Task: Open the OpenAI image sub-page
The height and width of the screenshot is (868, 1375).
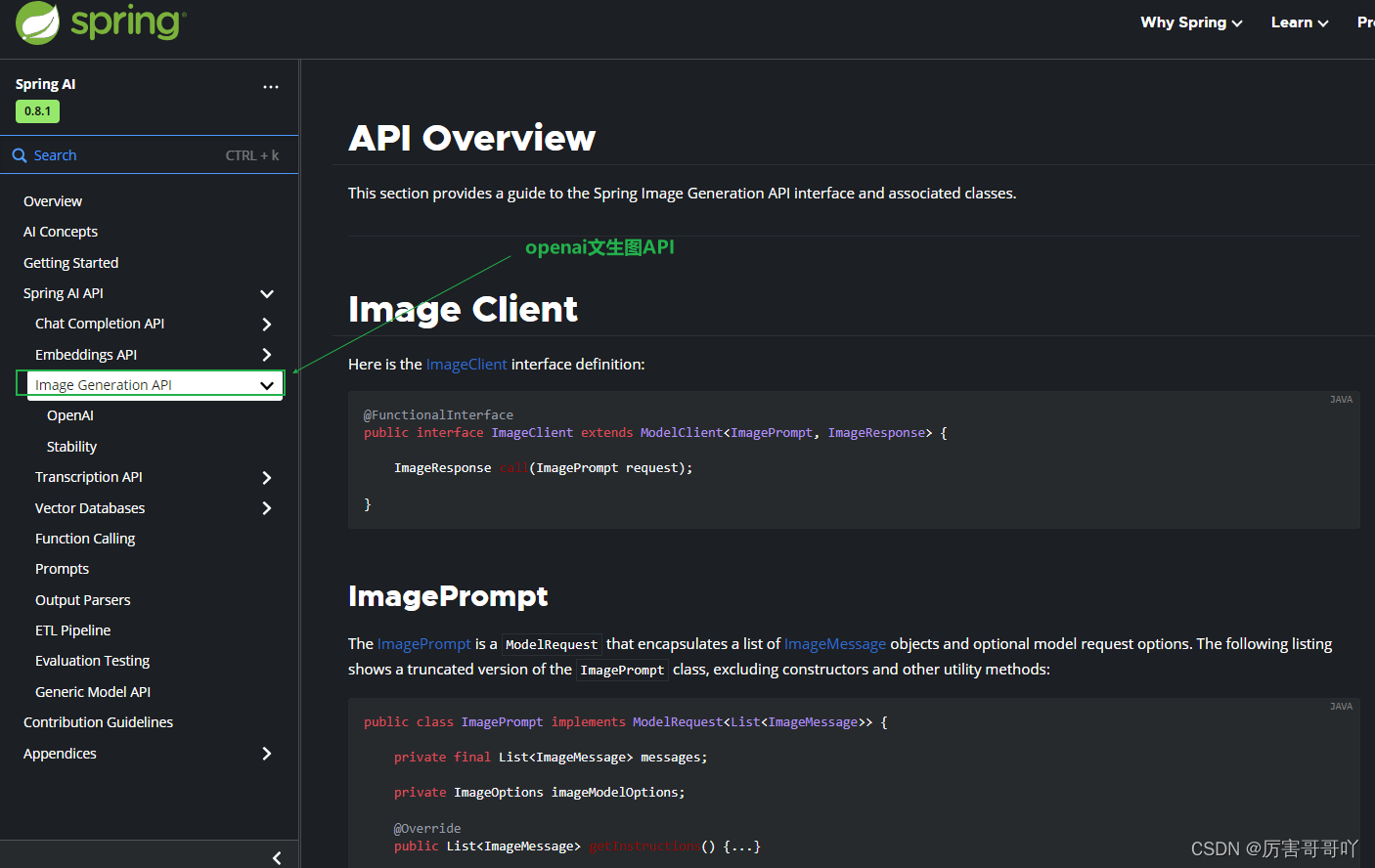Action: click(x=70, y=415)
